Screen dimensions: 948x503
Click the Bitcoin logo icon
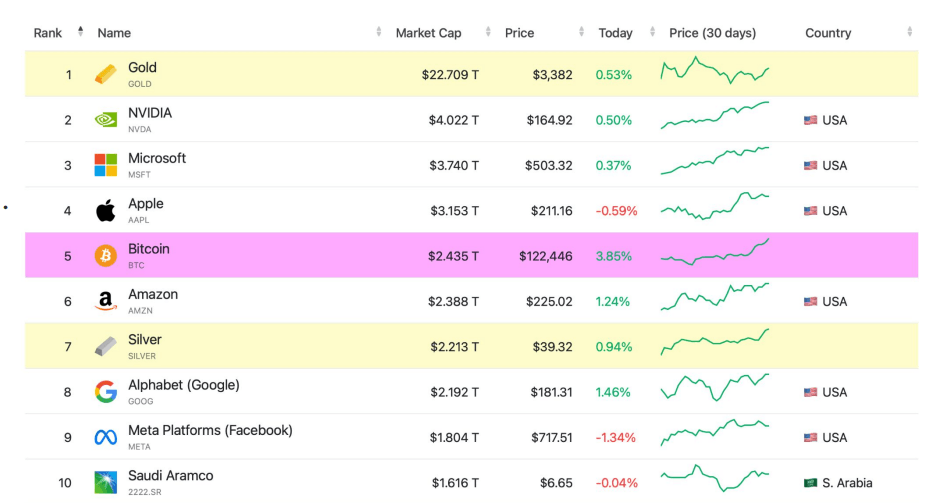click(105, 256)
